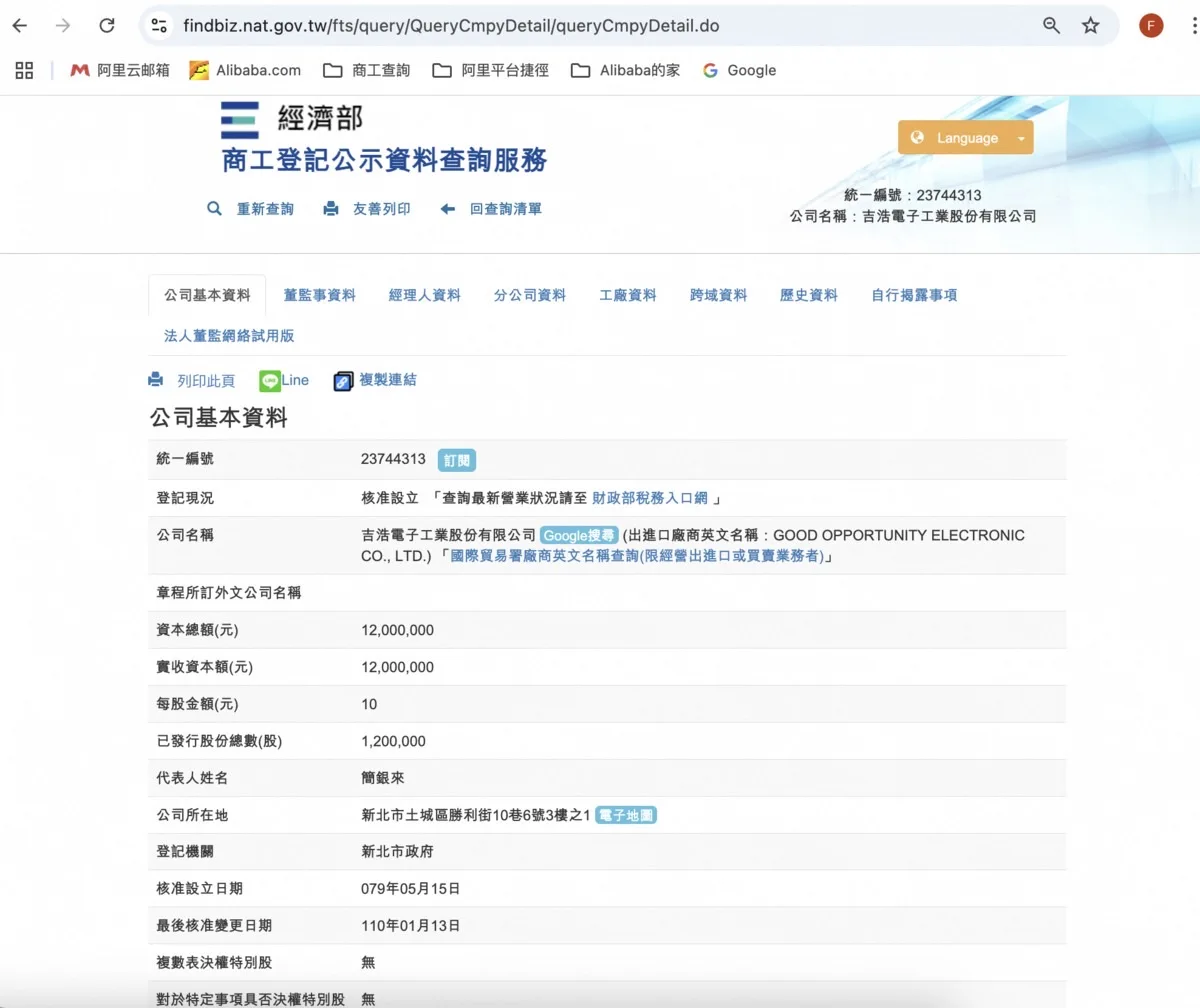
Task: Click the zoom magnifier icon in address bar
Action: (1051, 26)
